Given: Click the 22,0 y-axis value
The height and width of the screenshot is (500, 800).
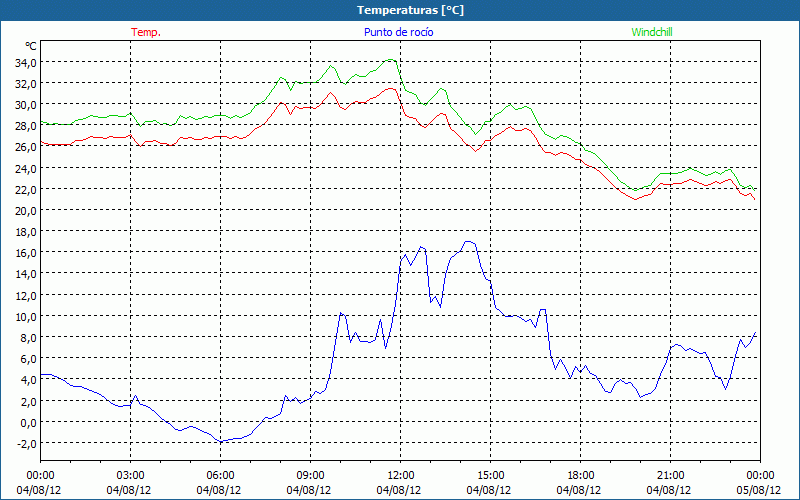Looking at the screenshot, I should point(27,190).
